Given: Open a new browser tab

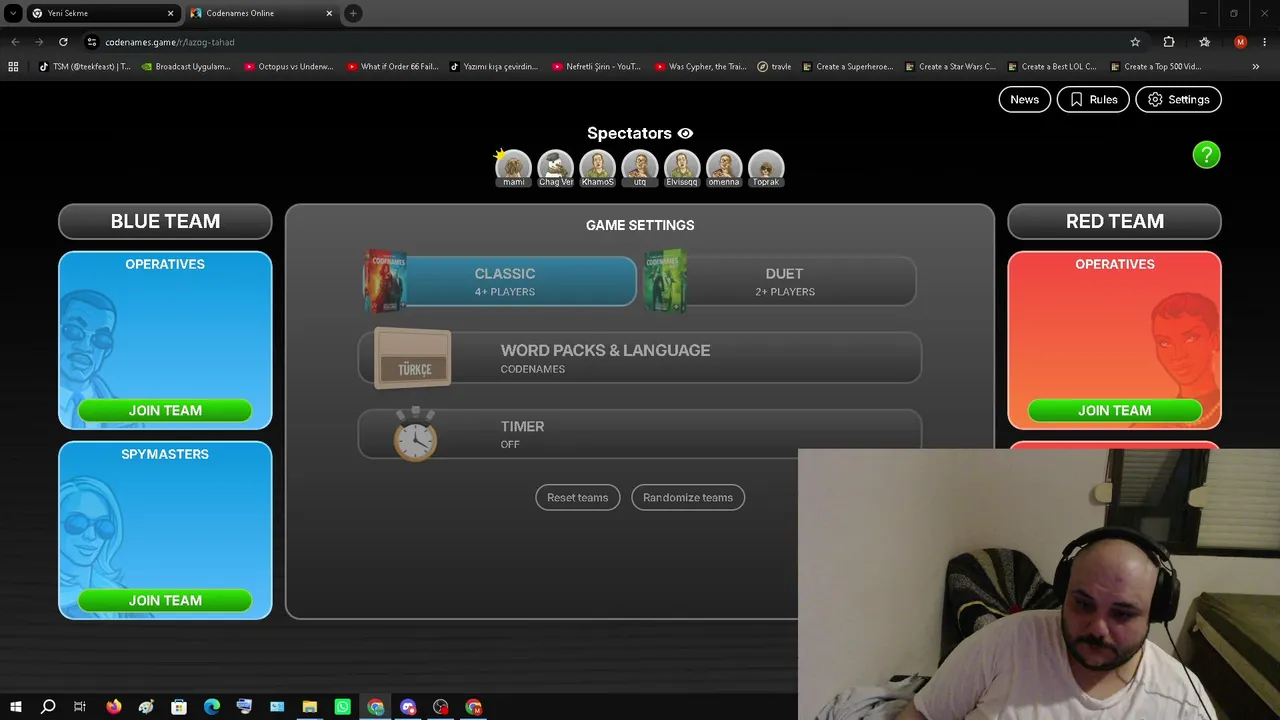Looking at the screenshot, I should tap(353, 13).
